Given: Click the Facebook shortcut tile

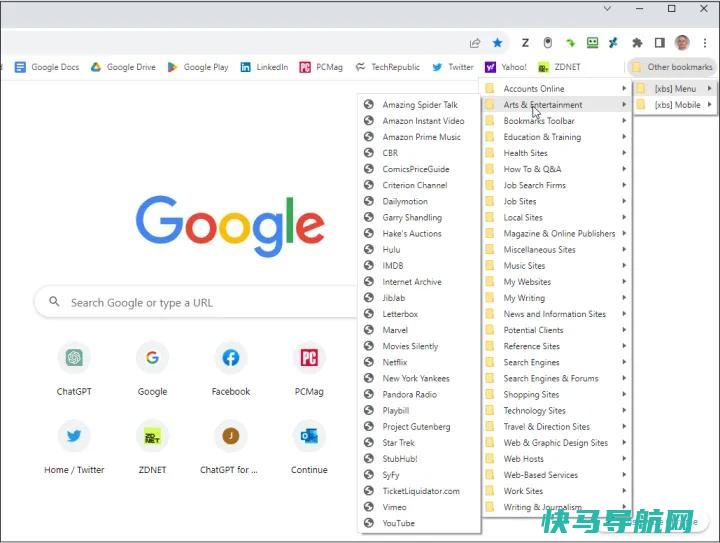Looking at the screenshot, I should click(x=231, y=369).
